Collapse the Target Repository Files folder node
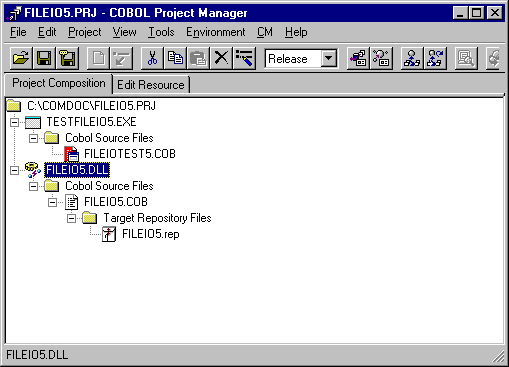Screen dimensions: 509x367 point(71,218)
